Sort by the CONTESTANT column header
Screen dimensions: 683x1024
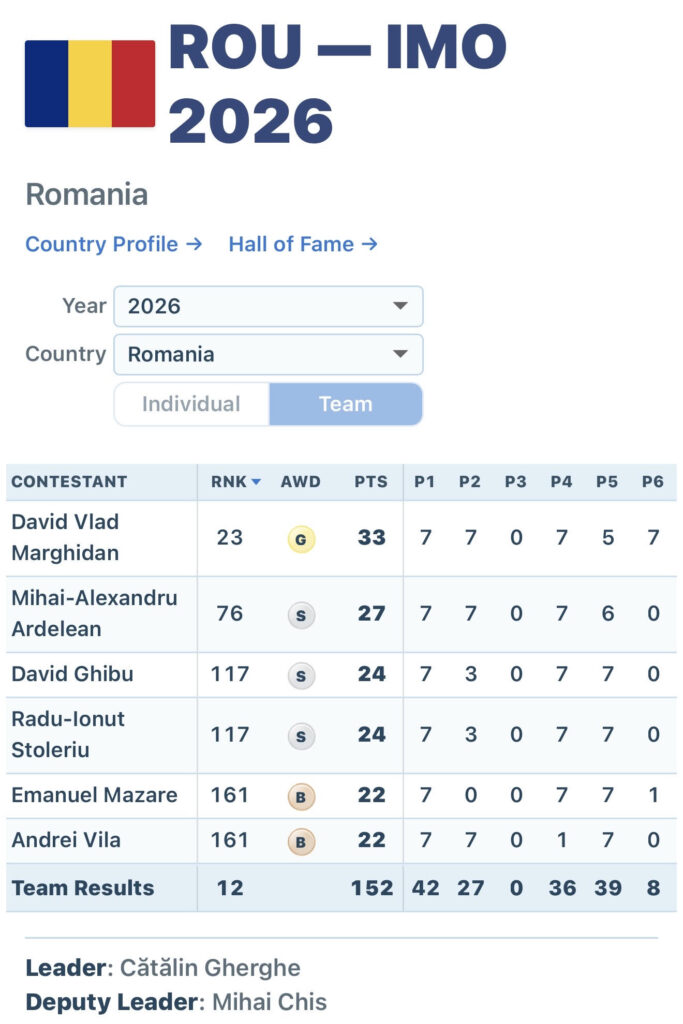69,482
